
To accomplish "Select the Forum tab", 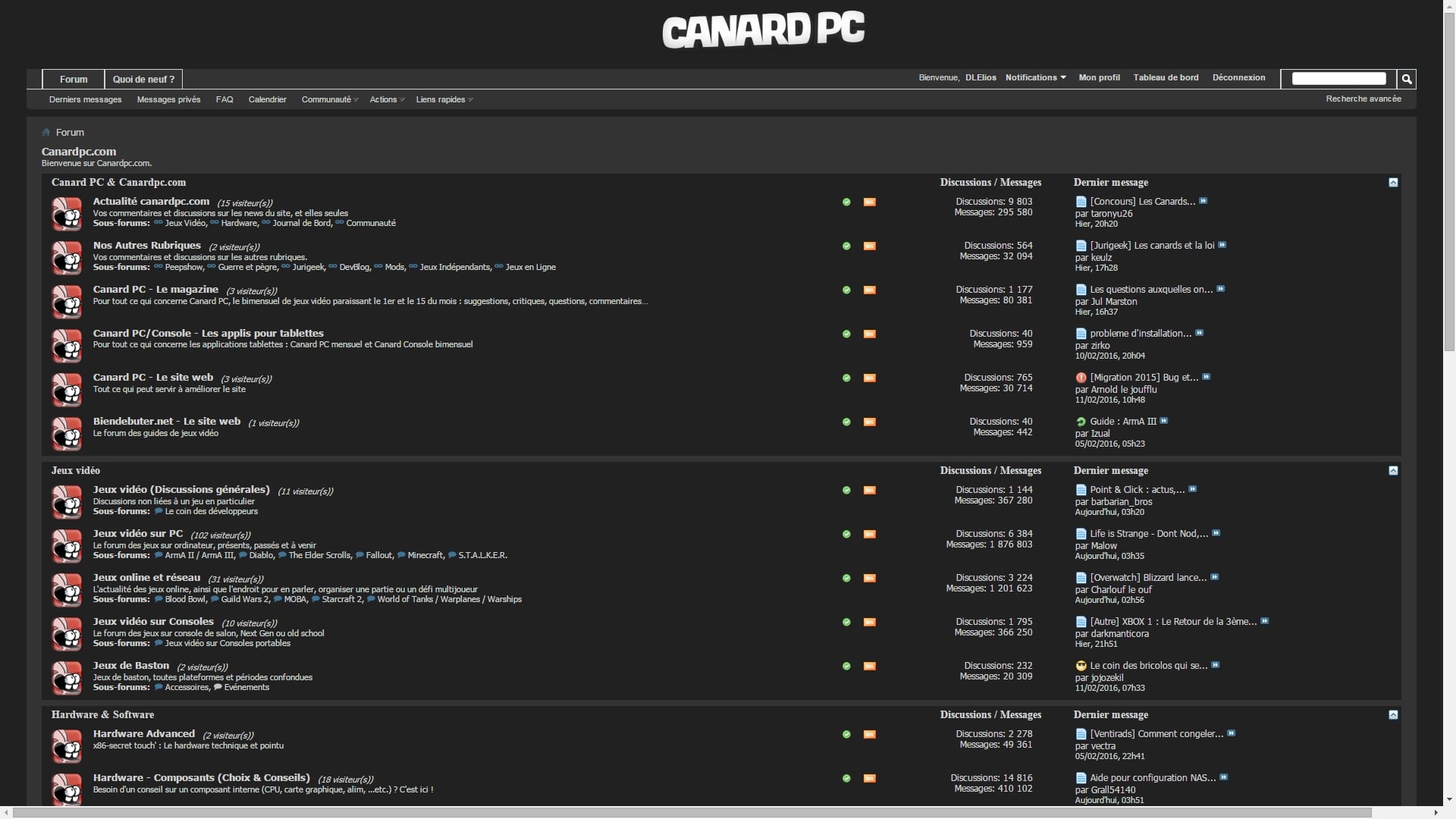I will pos(74,79).
